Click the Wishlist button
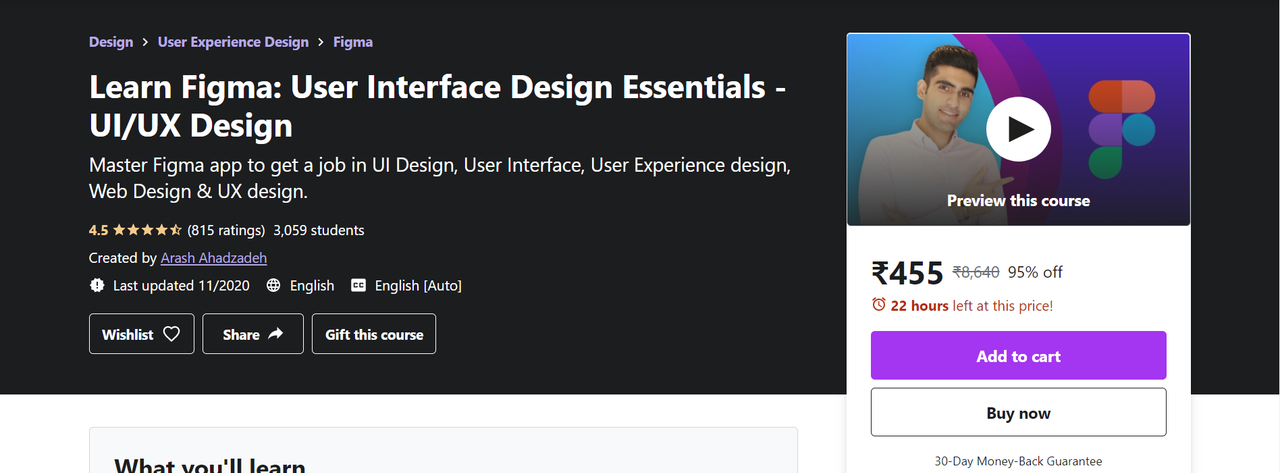 click(141, 334)
